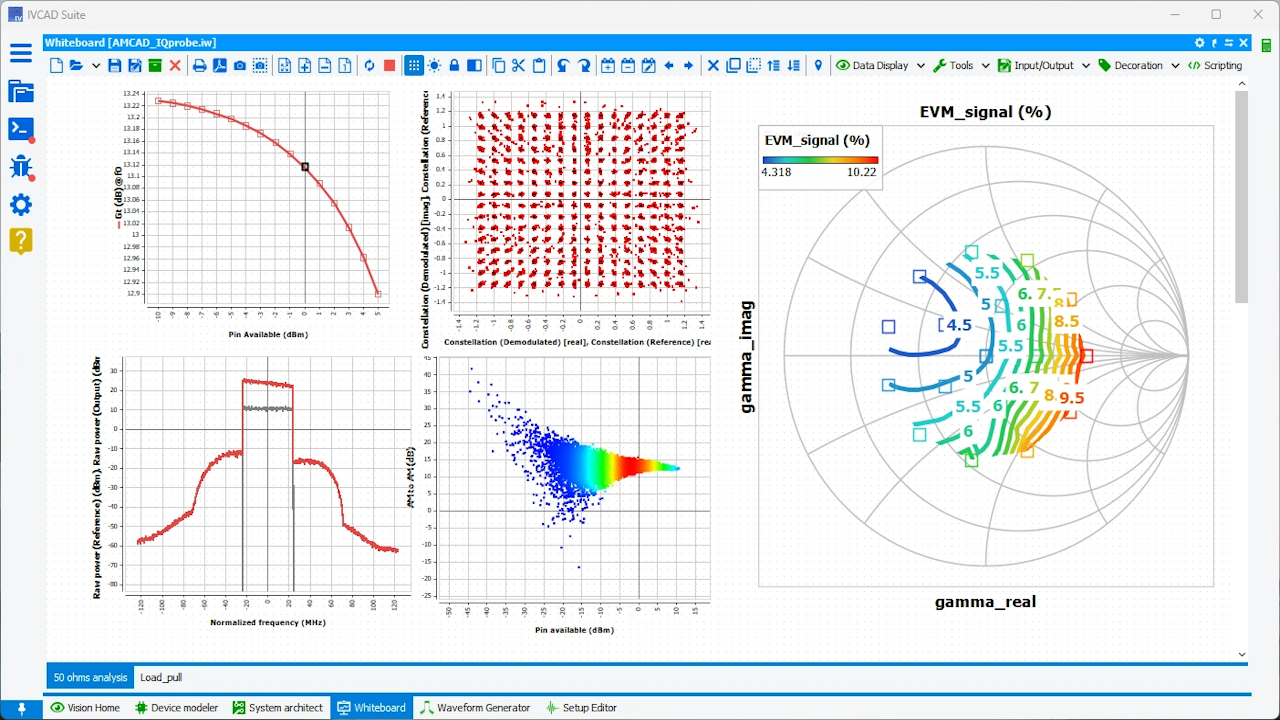This screenshot has width=1280, height=720.
Task: Refresh the data with the sync icon
Action: coord(368,65)
